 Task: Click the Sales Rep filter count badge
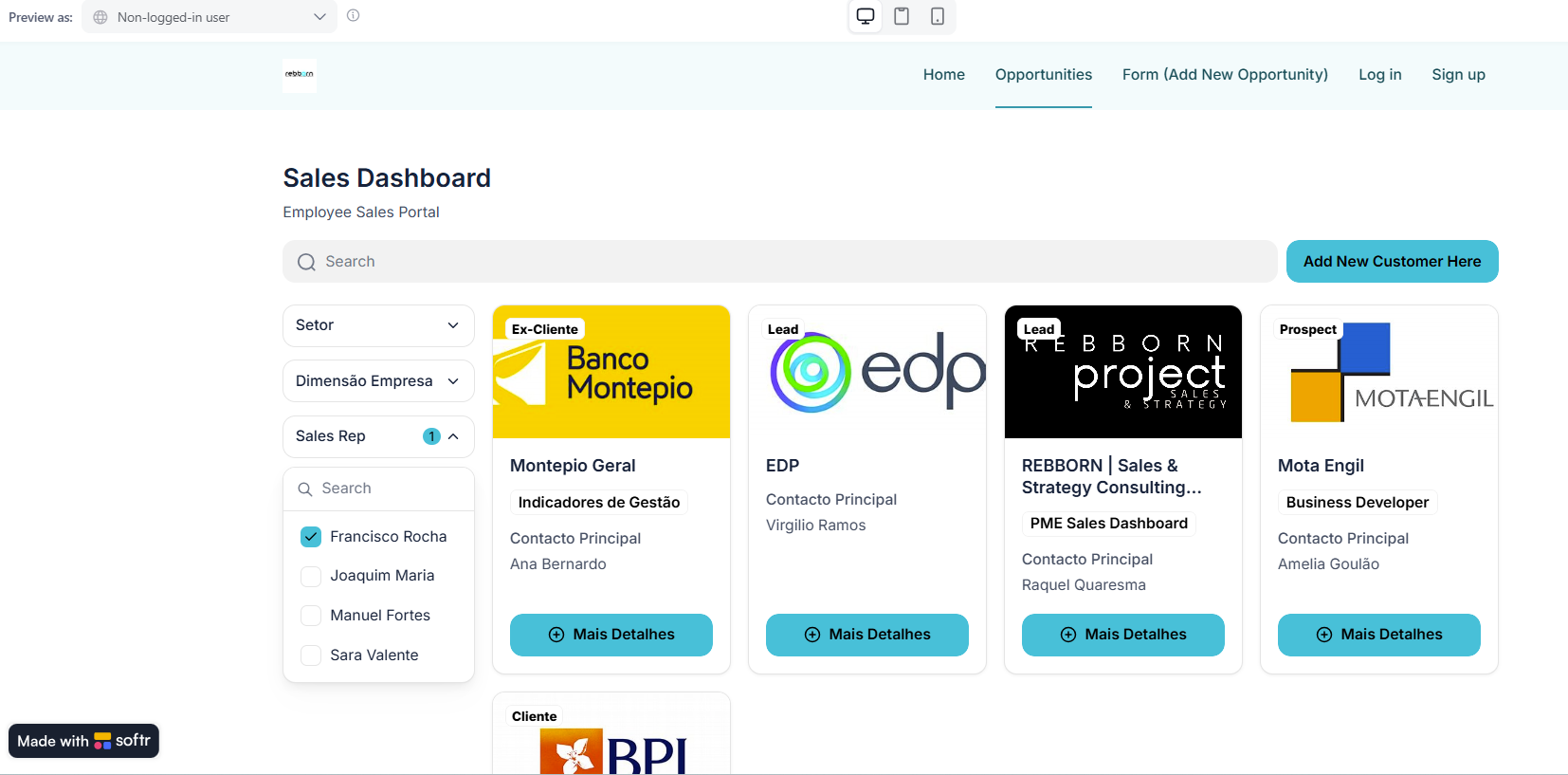point(431,436)
